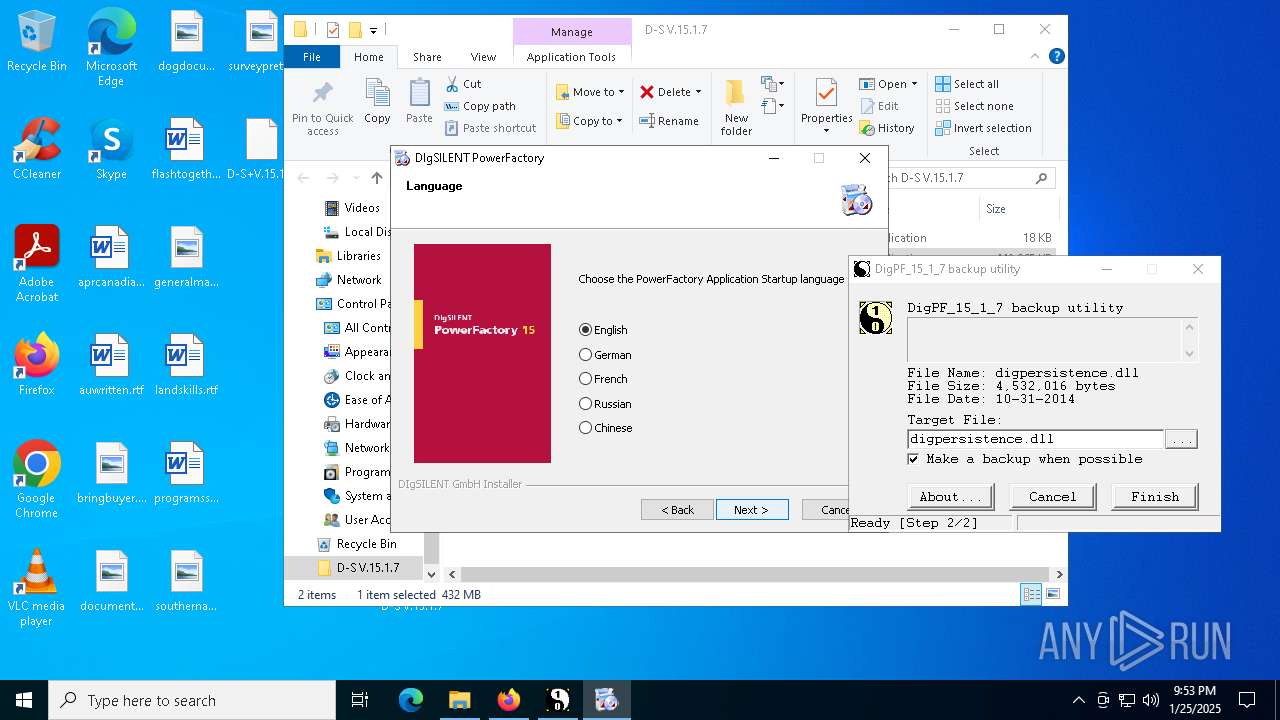This screenshot has height=720, width=1280.
Task: Collapse the ribbon with chevron
Action: (1037, 57)
